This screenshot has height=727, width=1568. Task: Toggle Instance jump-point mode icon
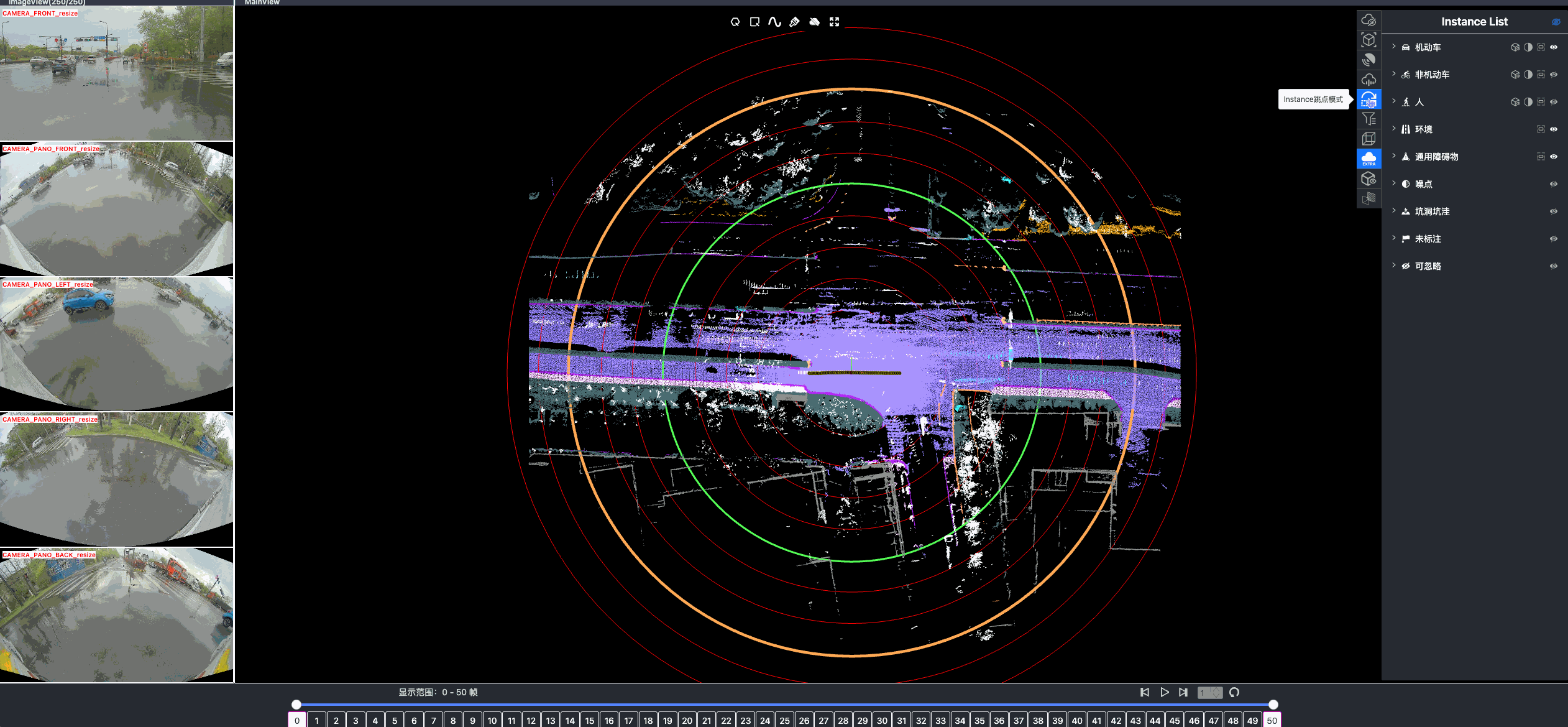pyautogui.click(x=1369, y=99)
